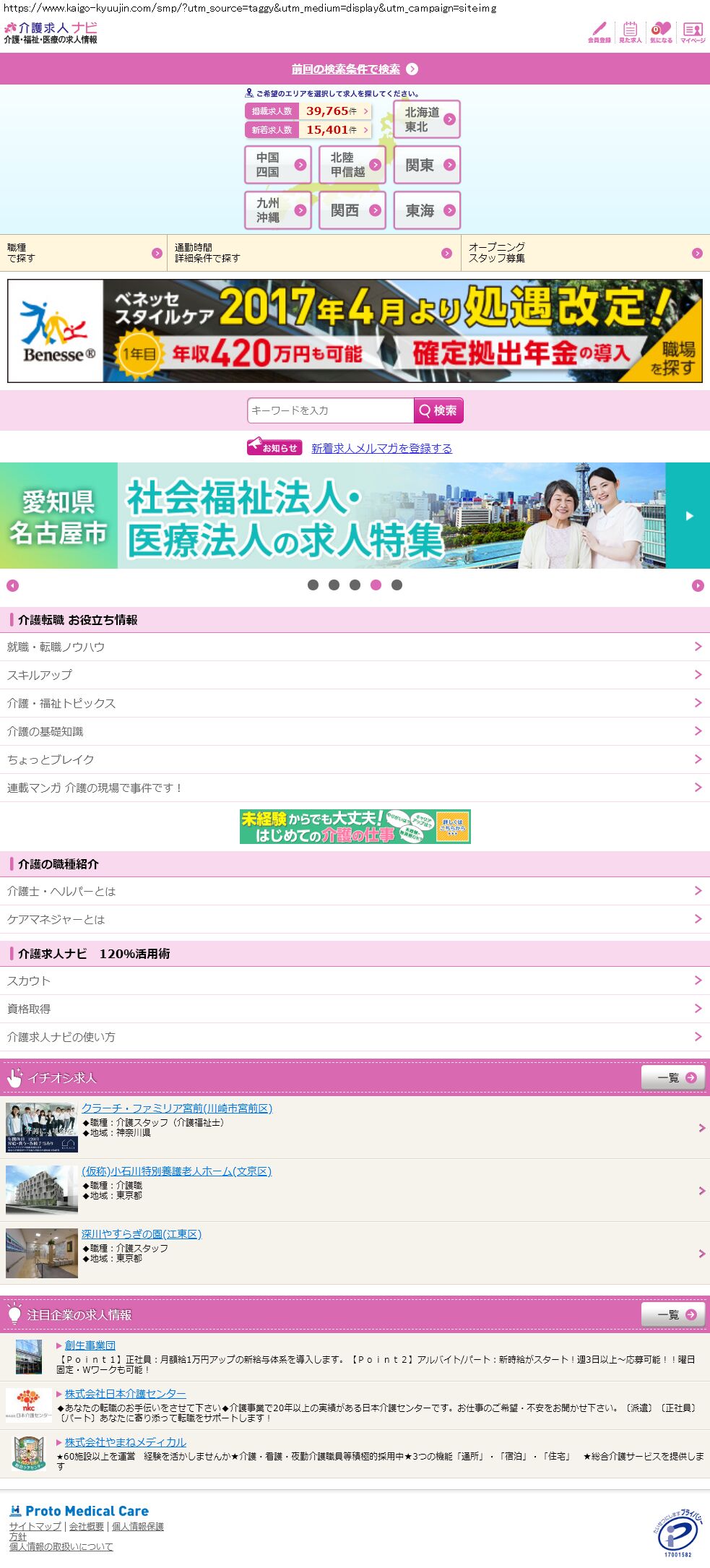Open 見た求人 calendar icon
The height and width of the screenshot is (1568, 710).
click(630, 33)
